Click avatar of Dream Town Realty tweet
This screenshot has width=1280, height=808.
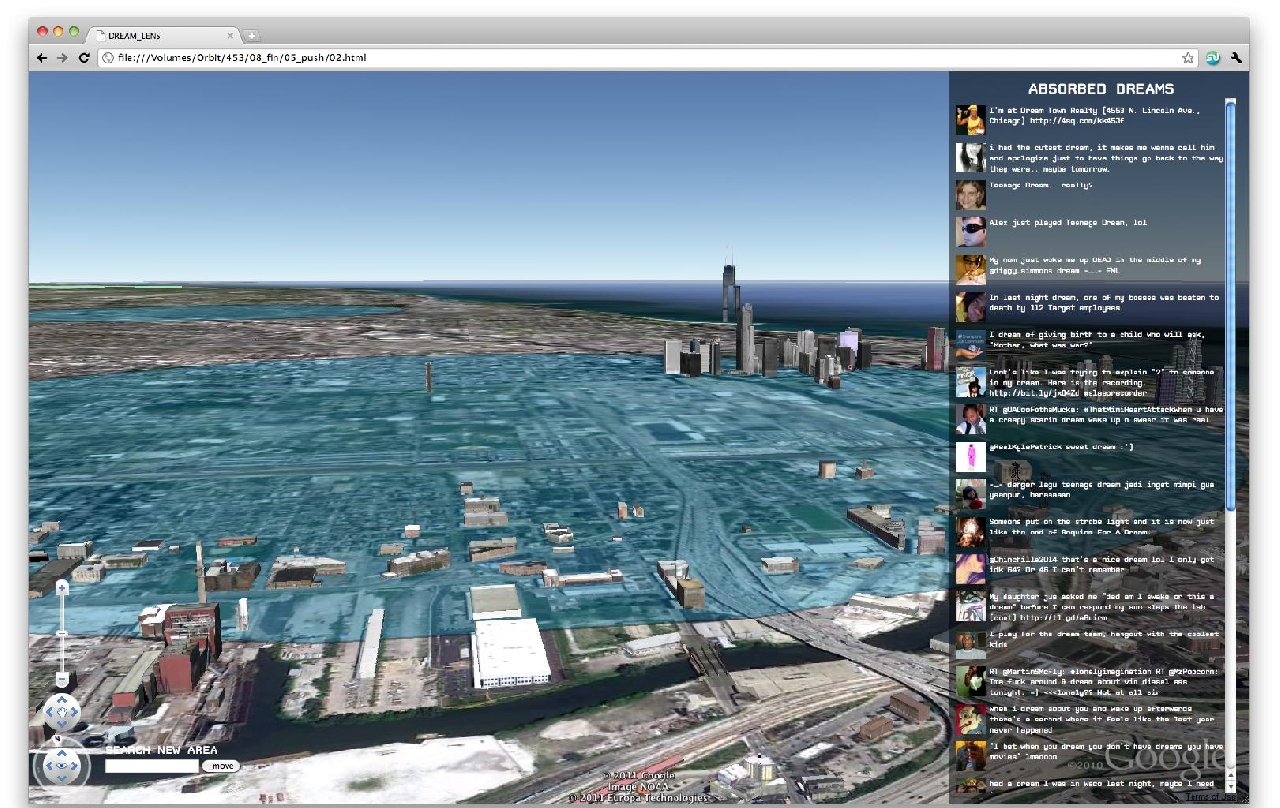970,120
